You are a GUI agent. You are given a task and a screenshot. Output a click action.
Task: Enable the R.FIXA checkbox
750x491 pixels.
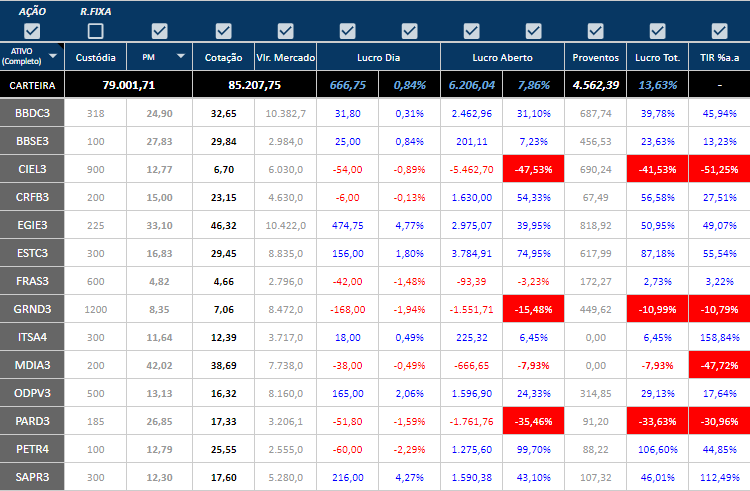click(96, 31)
